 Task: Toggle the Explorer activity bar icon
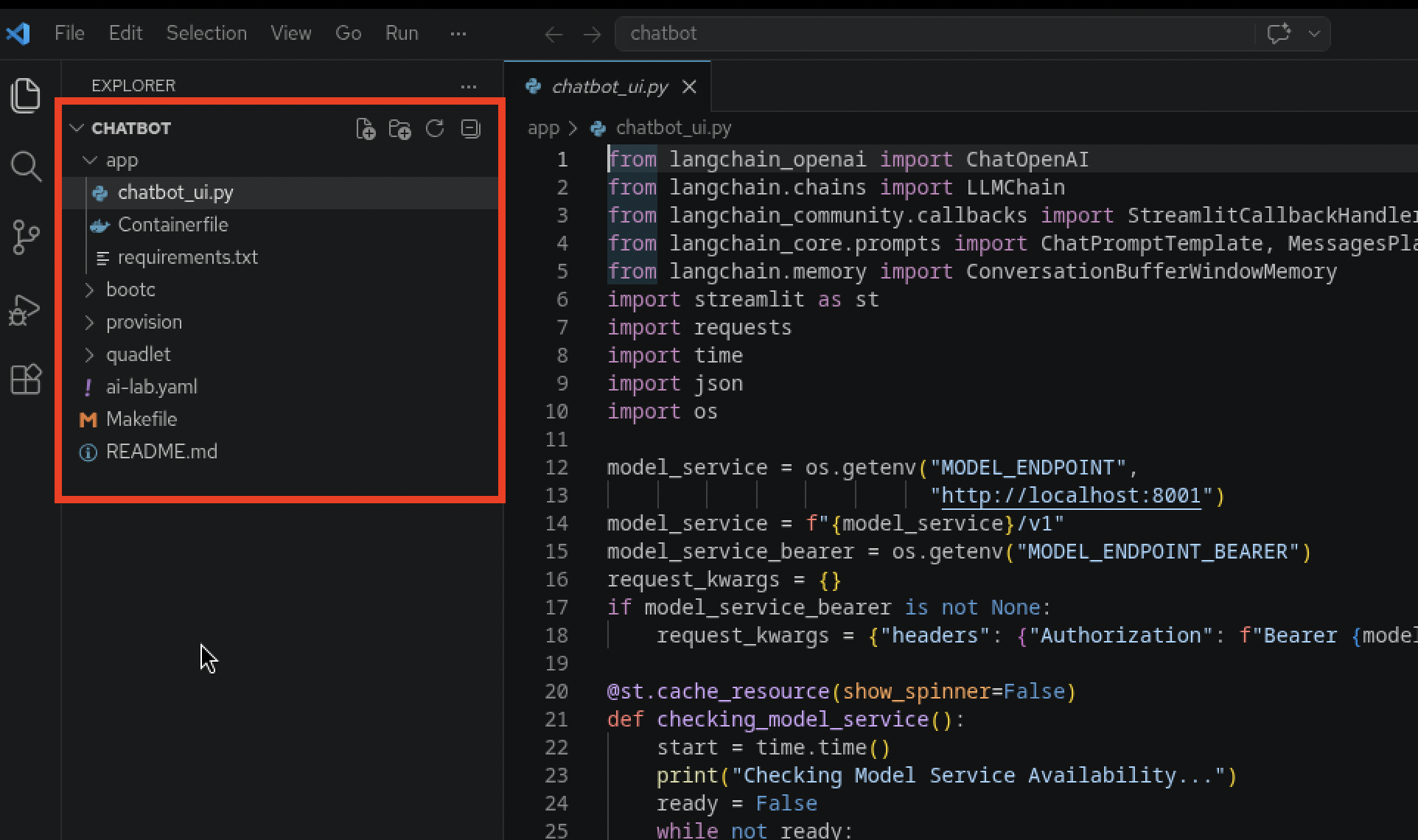tap(26, 96)
